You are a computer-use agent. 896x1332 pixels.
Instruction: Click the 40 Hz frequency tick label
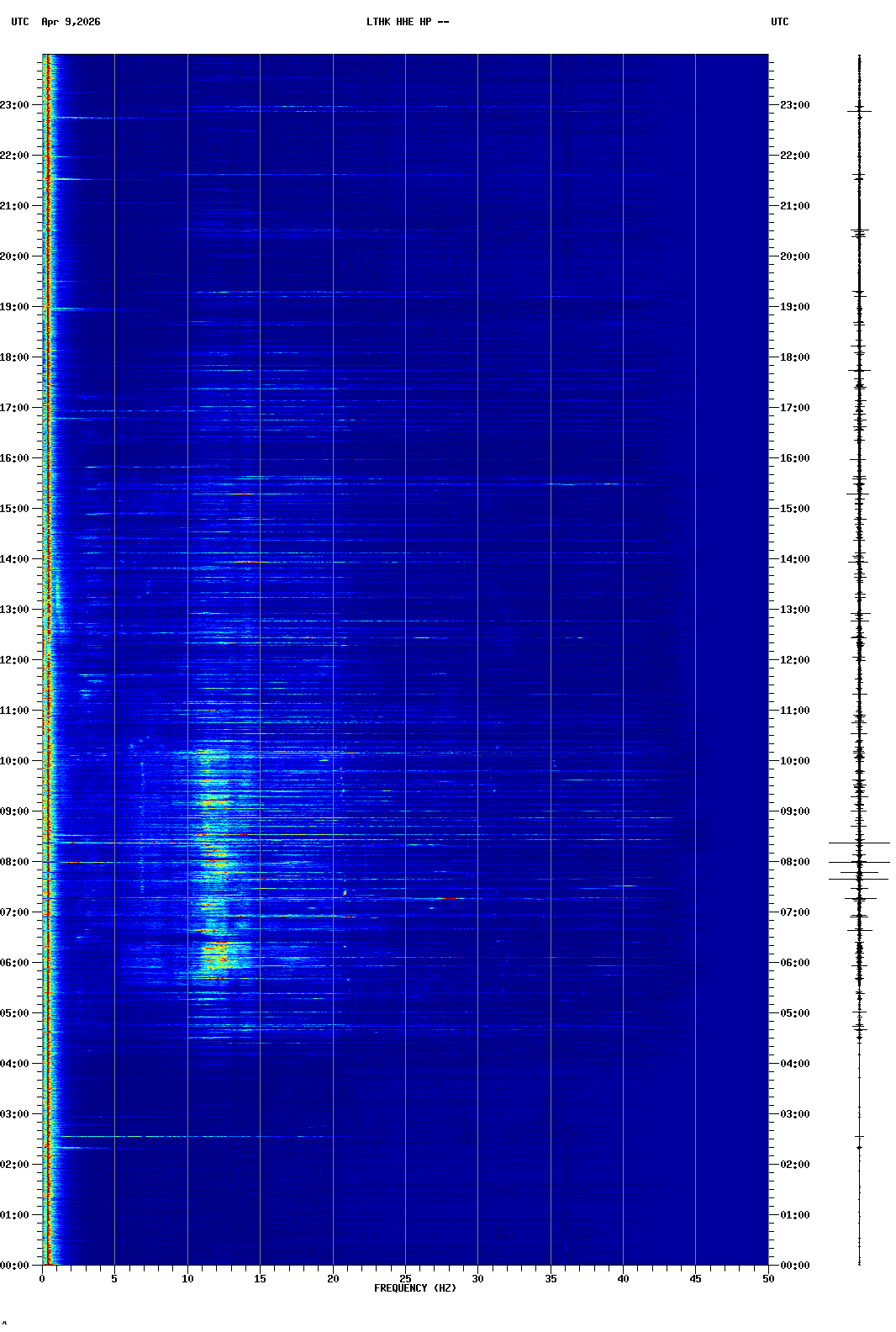[x=623, y=1279]
